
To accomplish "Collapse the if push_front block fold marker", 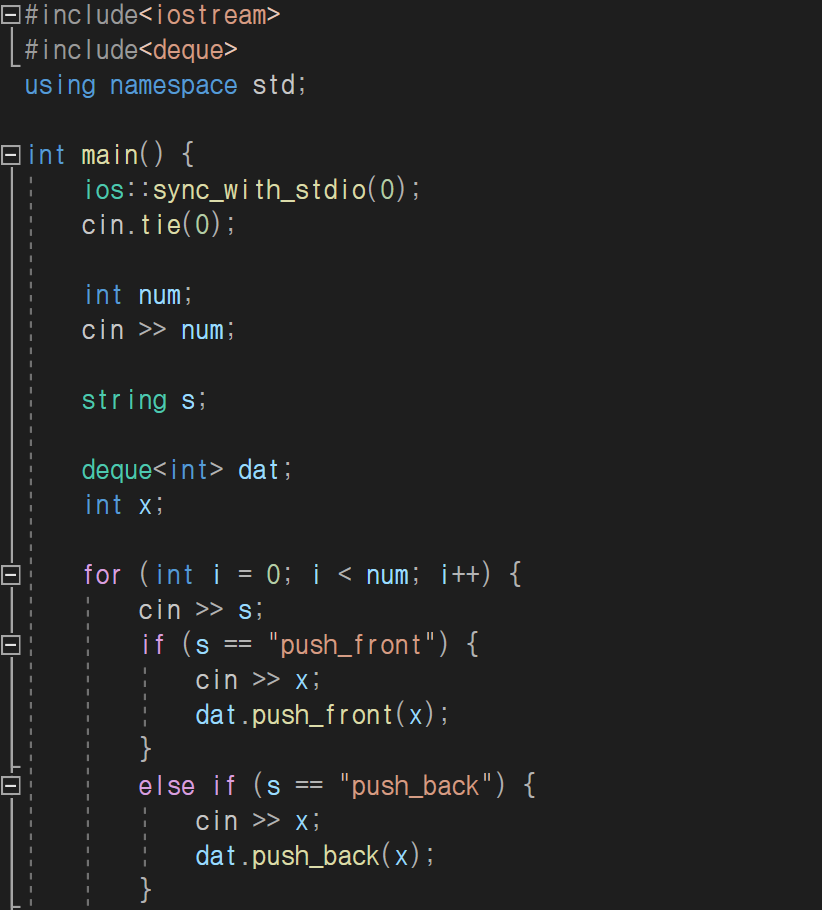I will click(10, 645).
